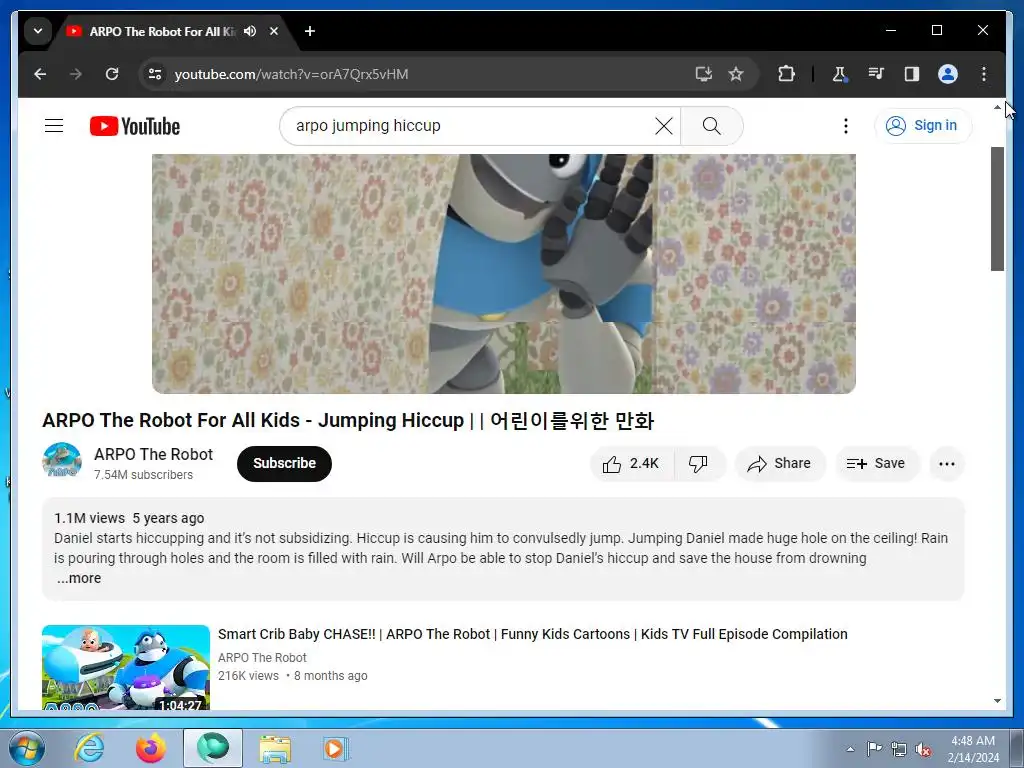Screen dimensions: 1024x768
Task: Click the scrollbar down arrow
Action: [997, 701]
